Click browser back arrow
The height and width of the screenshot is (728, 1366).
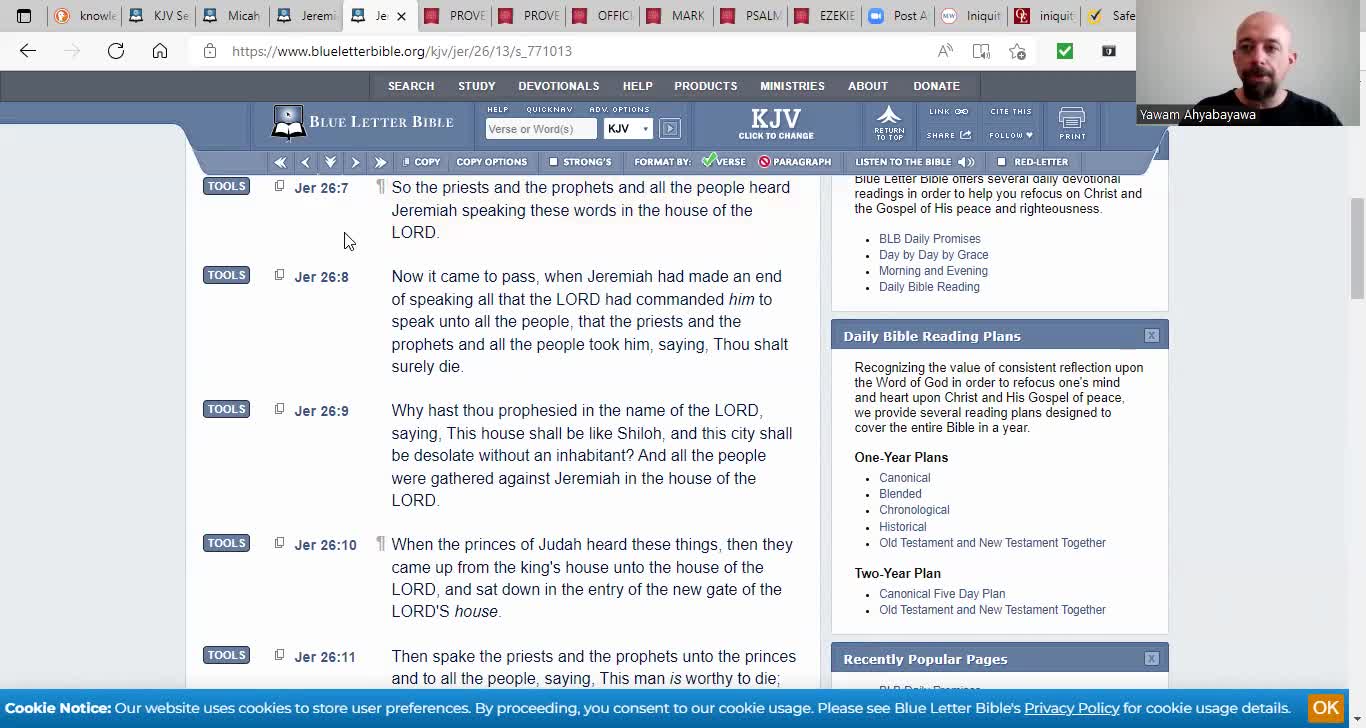(28, 51)
